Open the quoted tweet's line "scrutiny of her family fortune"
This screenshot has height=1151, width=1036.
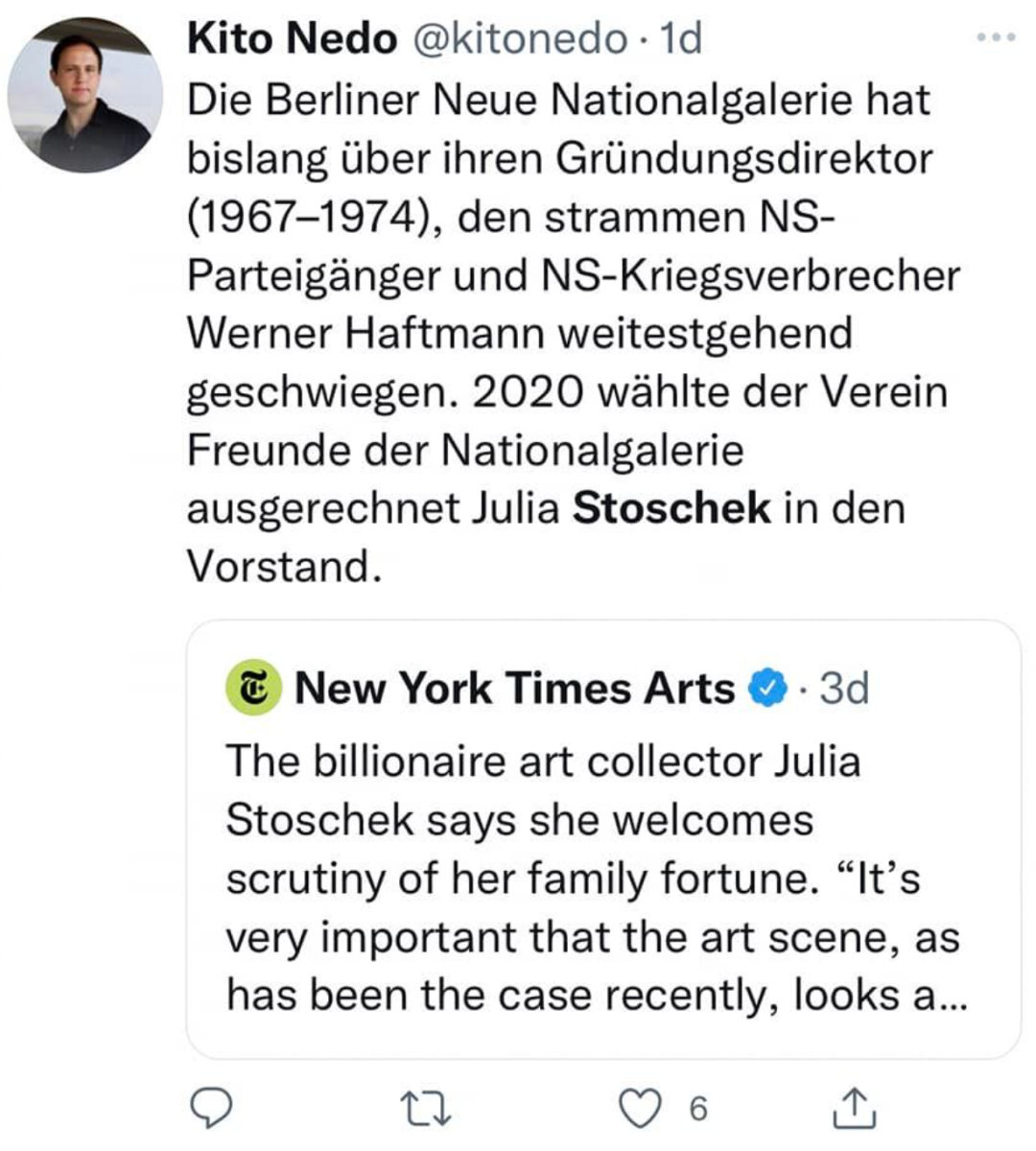(518, 879)
